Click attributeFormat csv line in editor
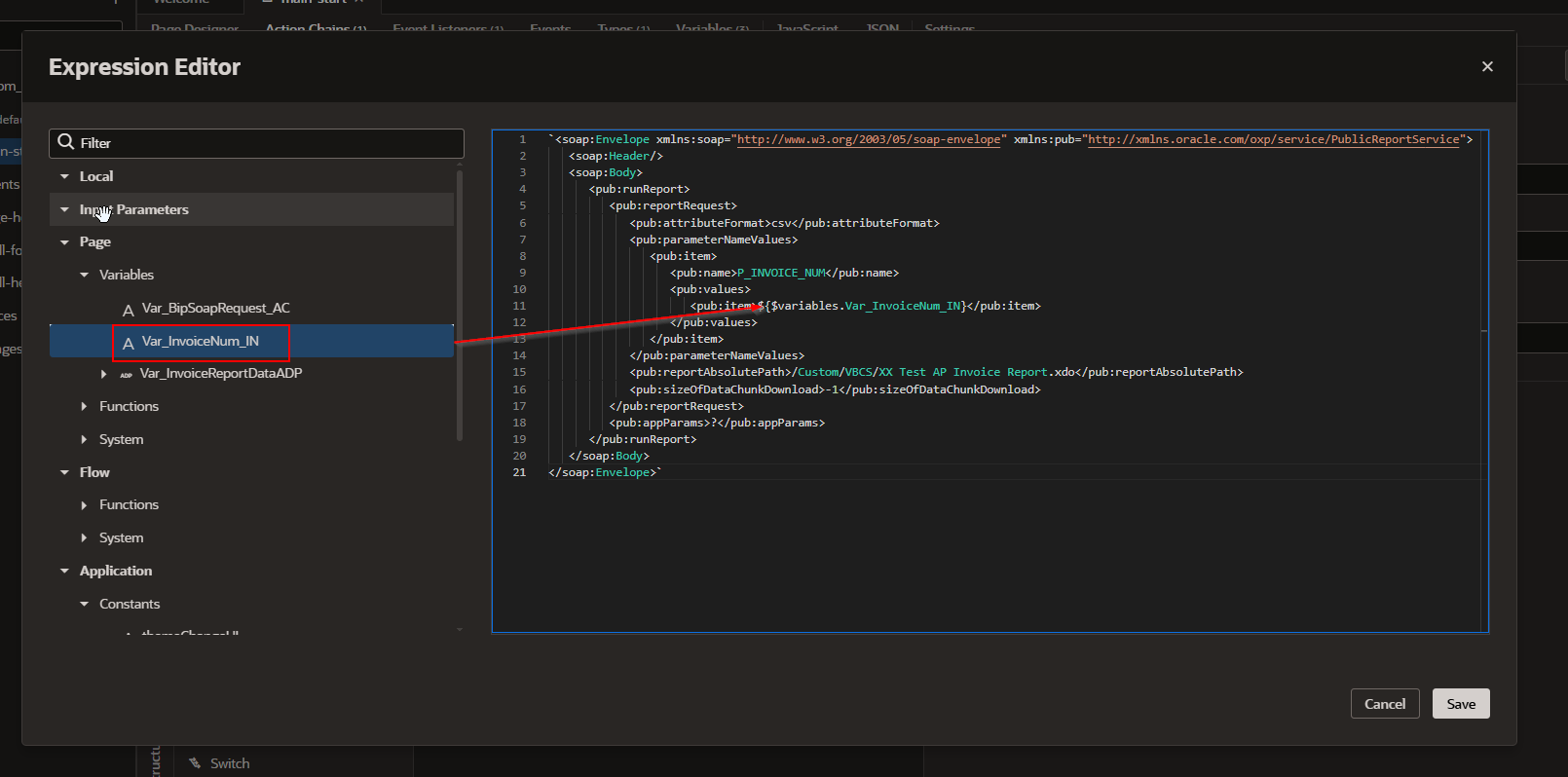 pos(784,223)
